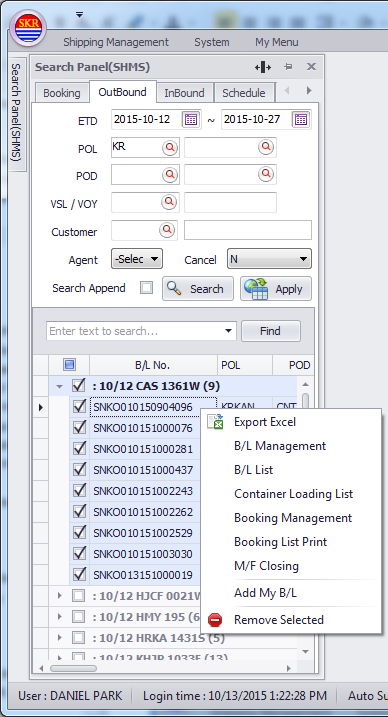Screen dimensions: 388x717
Task: Click the POL name lookup magnifier
Action: click(x=266, y=148)
